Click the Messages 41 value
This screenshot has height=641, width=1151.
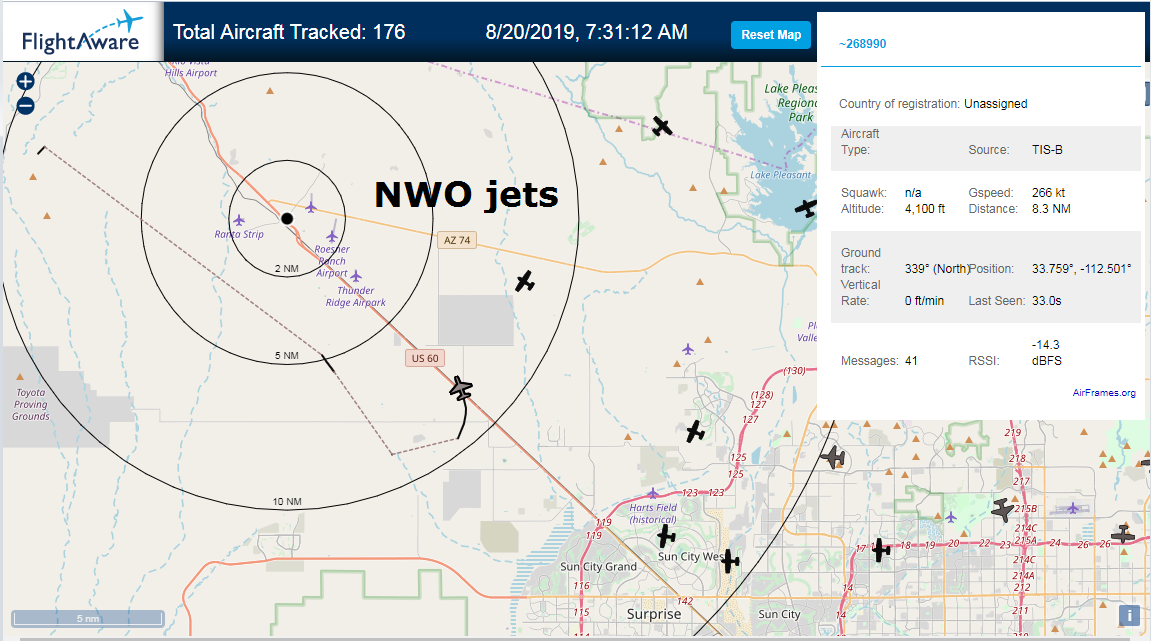point(911,361)
